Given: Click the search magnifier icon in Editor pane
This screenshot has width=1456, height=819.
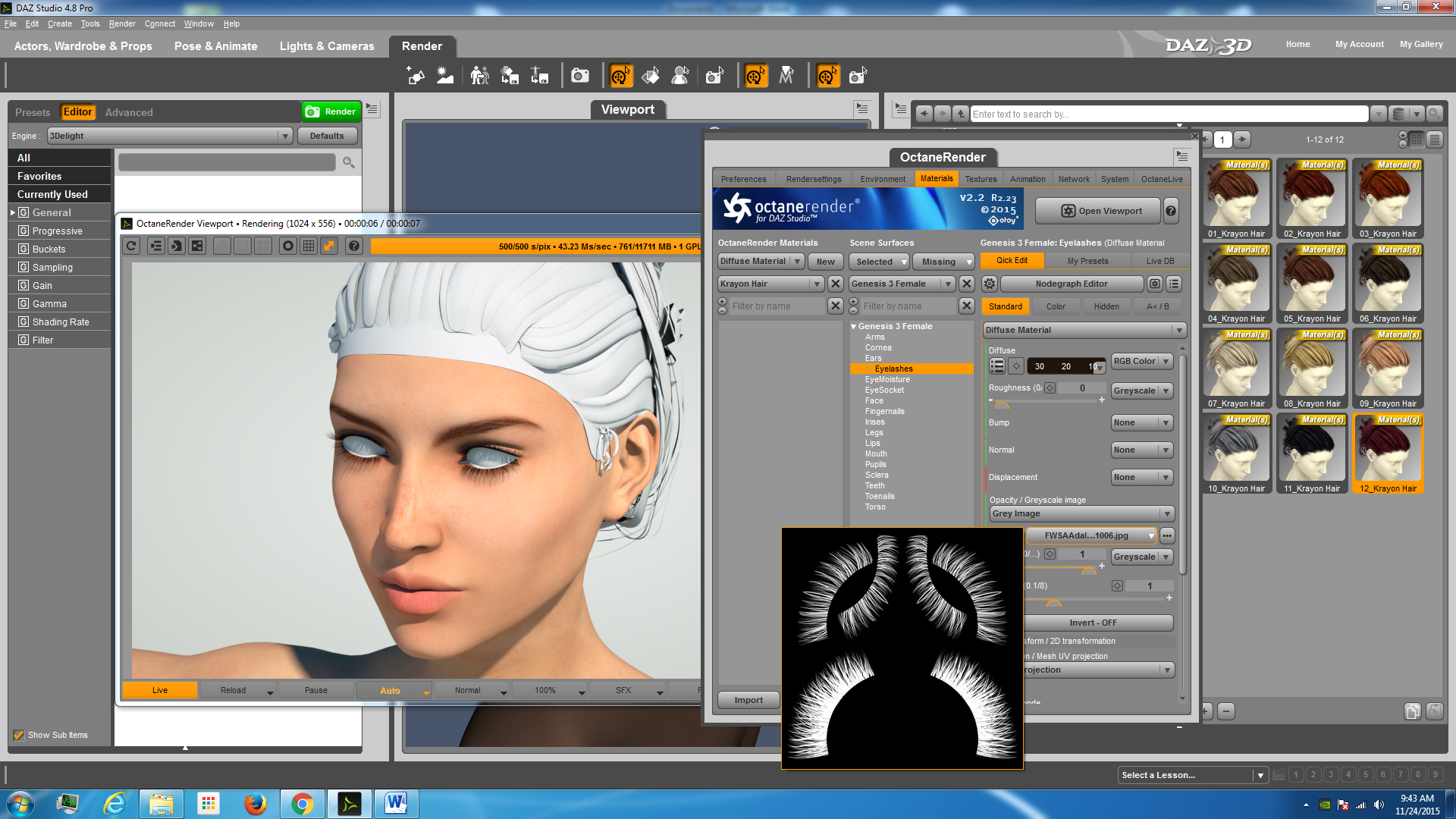Looking at the screenshot, I should [349, 162].
